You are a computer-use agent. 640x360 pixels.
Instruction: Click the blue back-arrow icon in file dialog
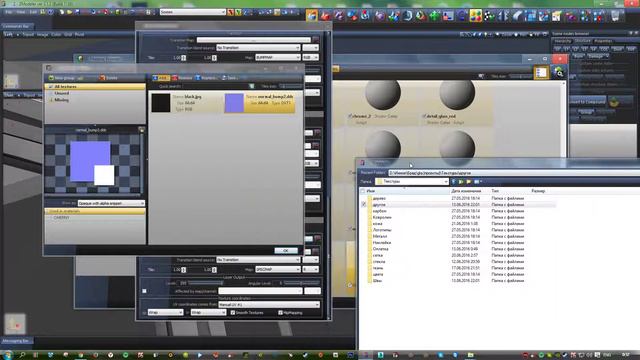[x=453, y=181]
